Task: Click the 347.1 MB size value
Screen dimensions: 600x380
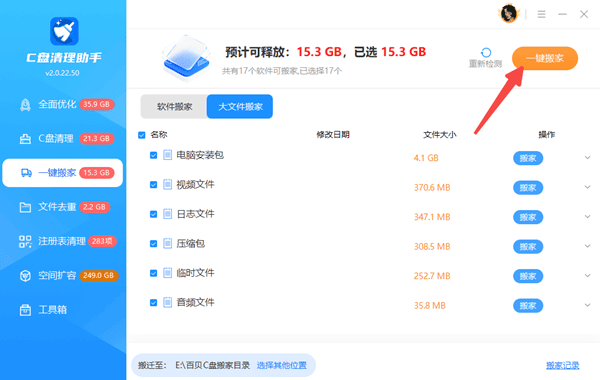Action: point(432,217)
